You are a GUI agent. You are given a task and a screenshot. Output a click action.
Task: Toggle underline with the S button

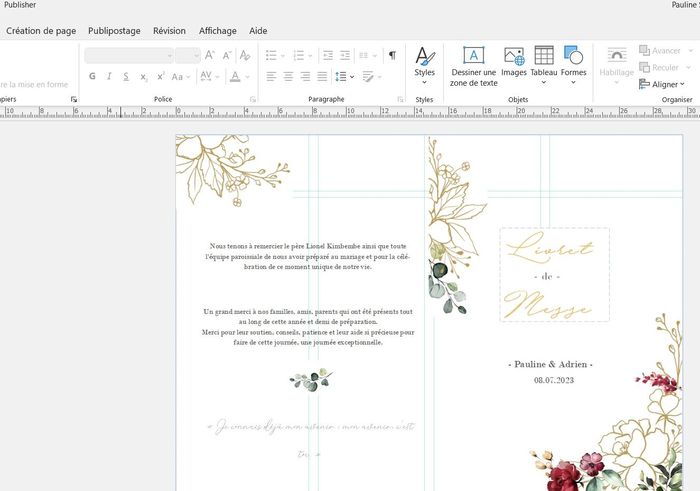(126, 76)
